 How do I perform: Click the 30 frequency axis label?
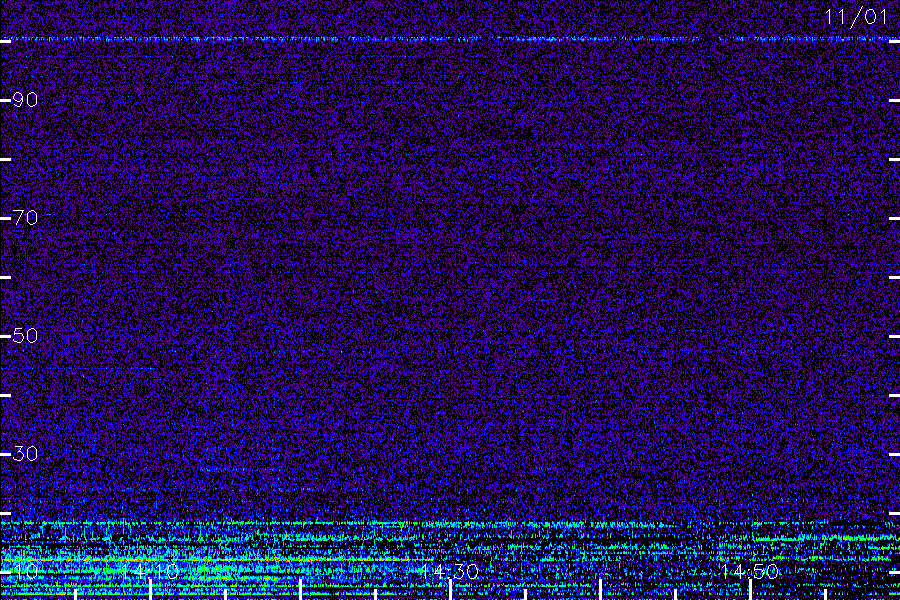(x=25, y=454)
